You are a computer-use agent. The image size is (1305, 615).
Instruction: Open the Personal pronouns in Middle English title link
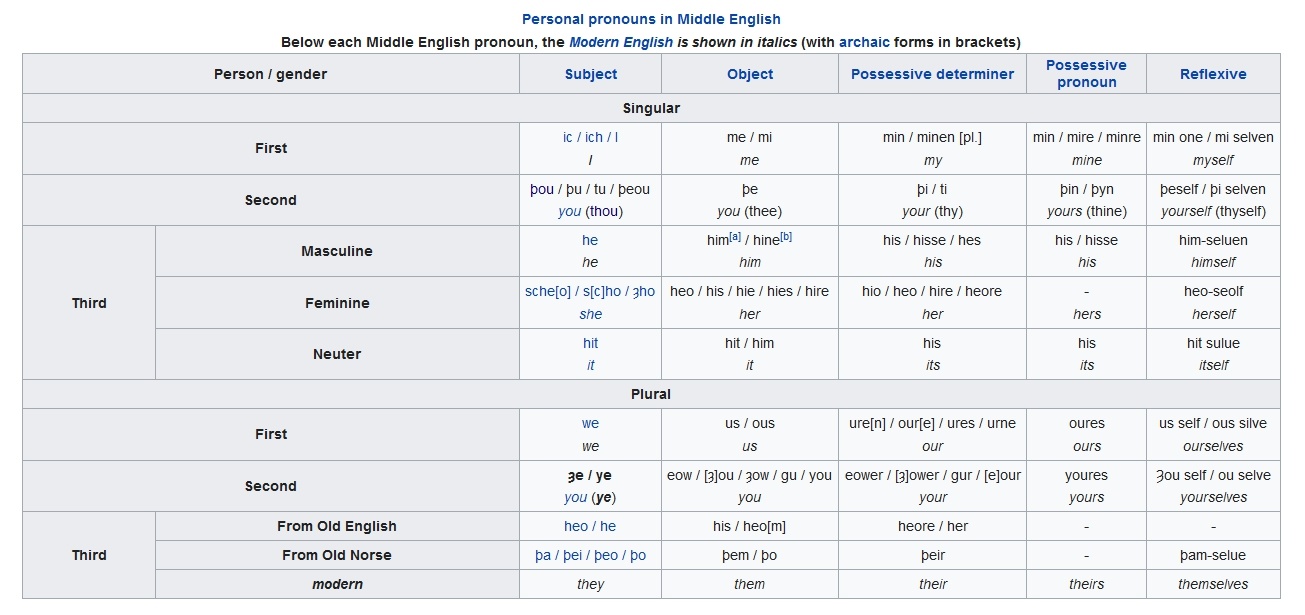(651, 19)
